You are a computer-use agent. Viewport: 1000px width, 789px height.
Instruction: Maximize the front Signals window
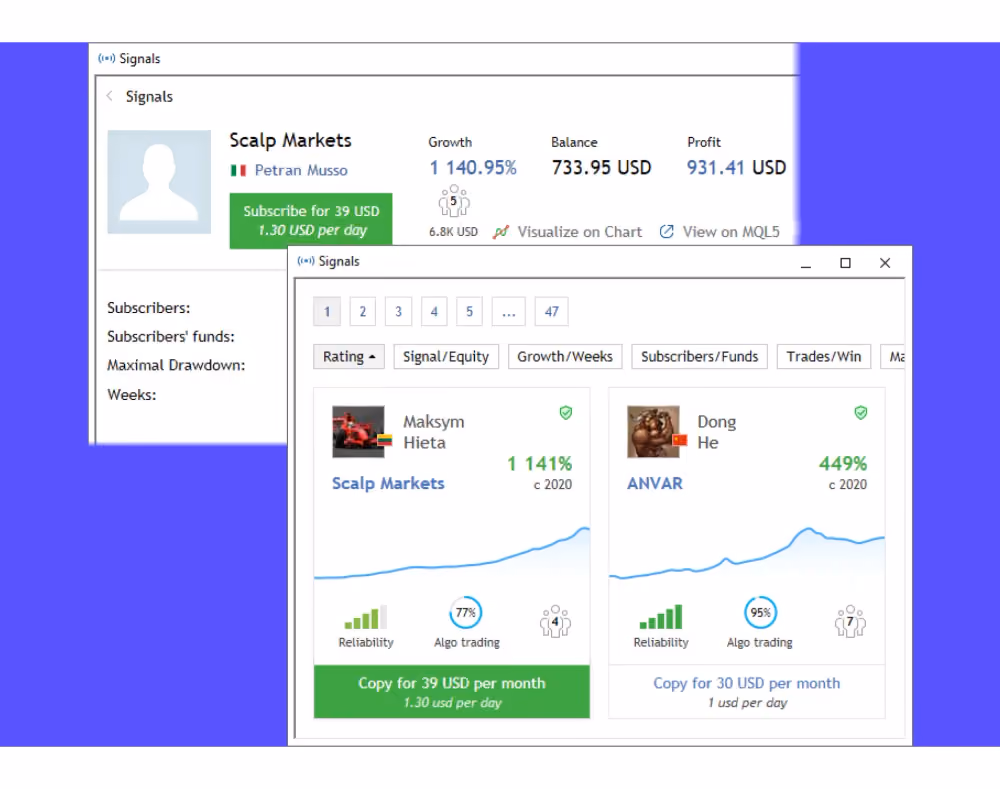(845, 263)
